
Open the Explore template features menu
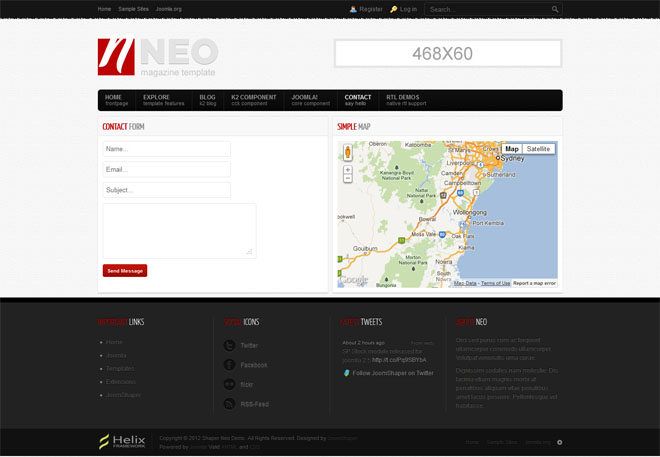(x=163, y=100)
